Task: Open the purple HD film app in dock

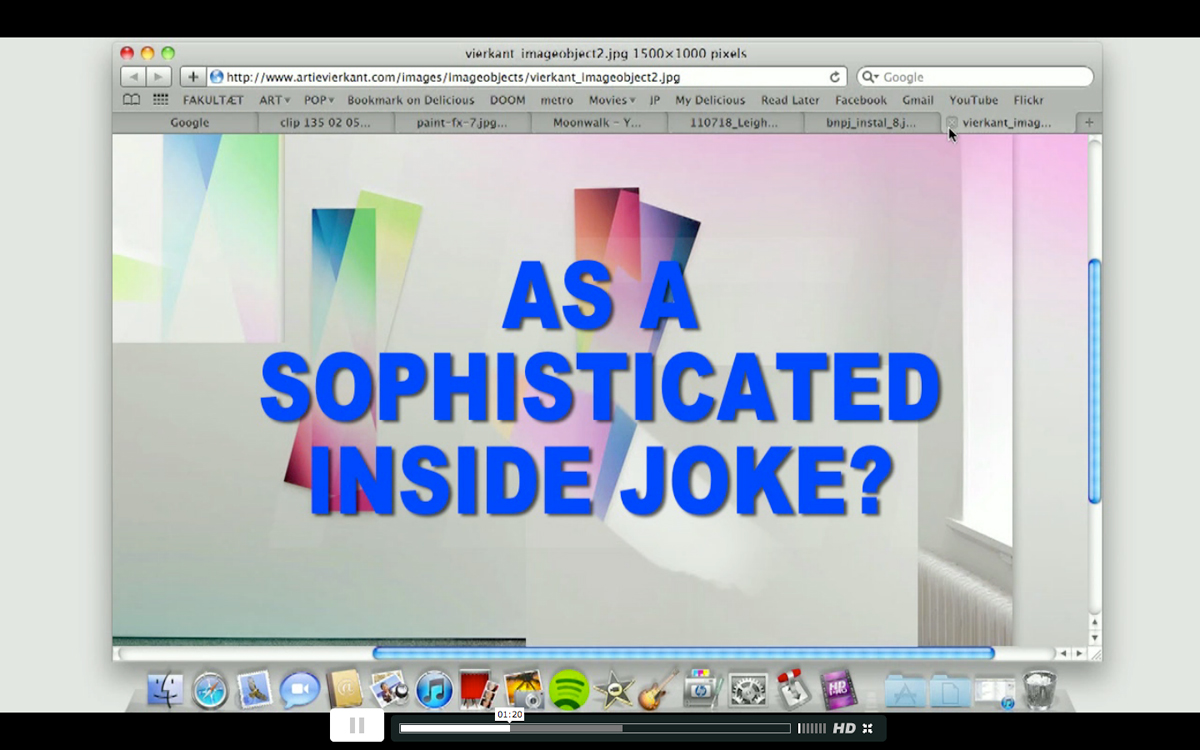Action: (838, 690)
